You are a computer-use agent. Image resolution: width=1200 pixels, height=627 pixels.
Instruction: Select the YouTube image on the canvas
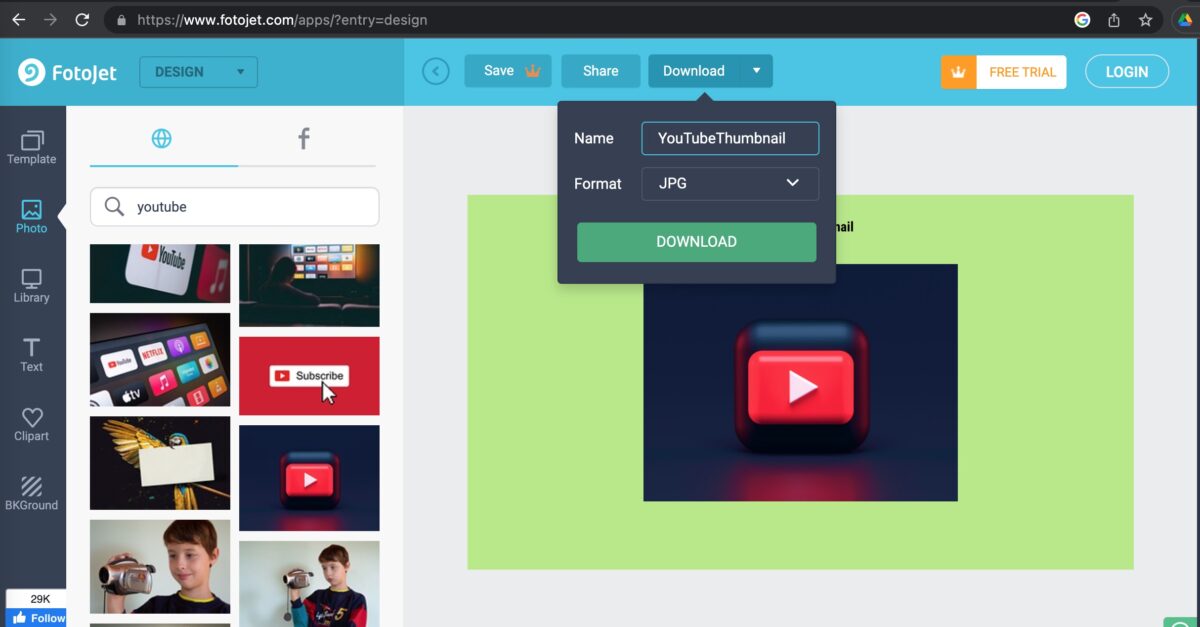[800, 383]
